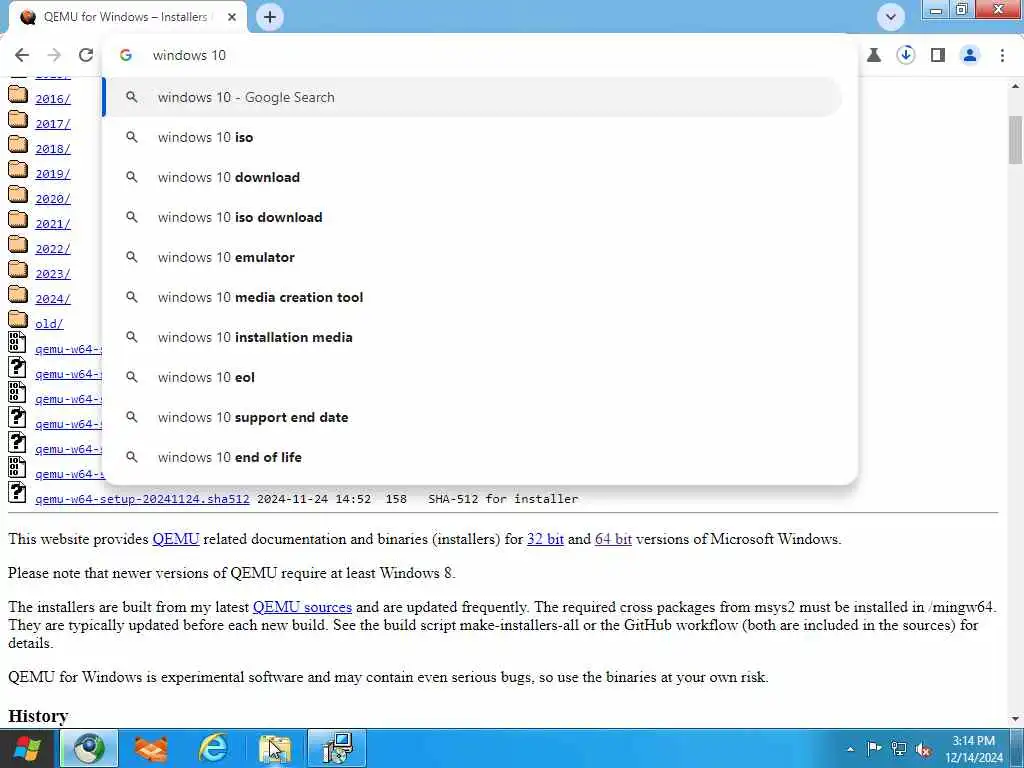The height and width of the screenshot is (768, 1024).
Task: Show hidden tray icons arrow
Action: pos(850,749)
